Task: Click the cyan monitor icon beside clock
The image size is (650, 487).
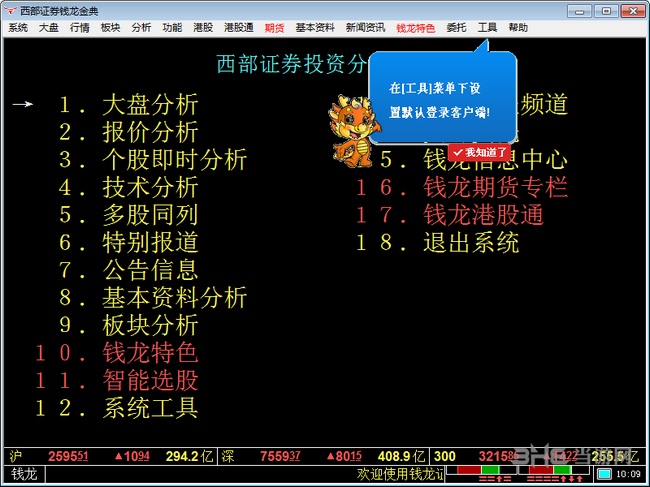Action: coord(604,474)
